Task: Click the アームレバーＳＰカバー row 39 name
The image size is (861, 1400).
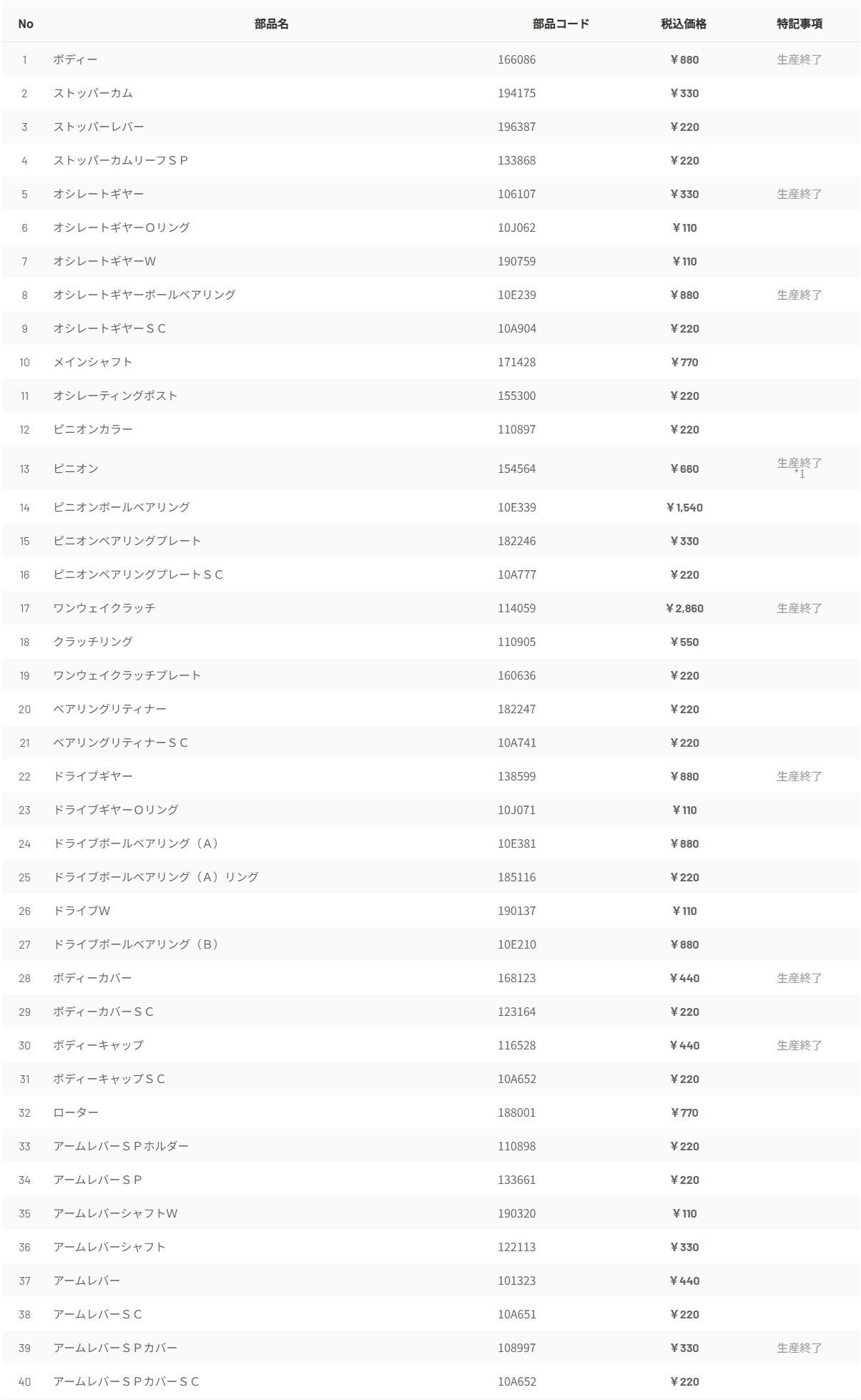Action: tap(115, 1348)
